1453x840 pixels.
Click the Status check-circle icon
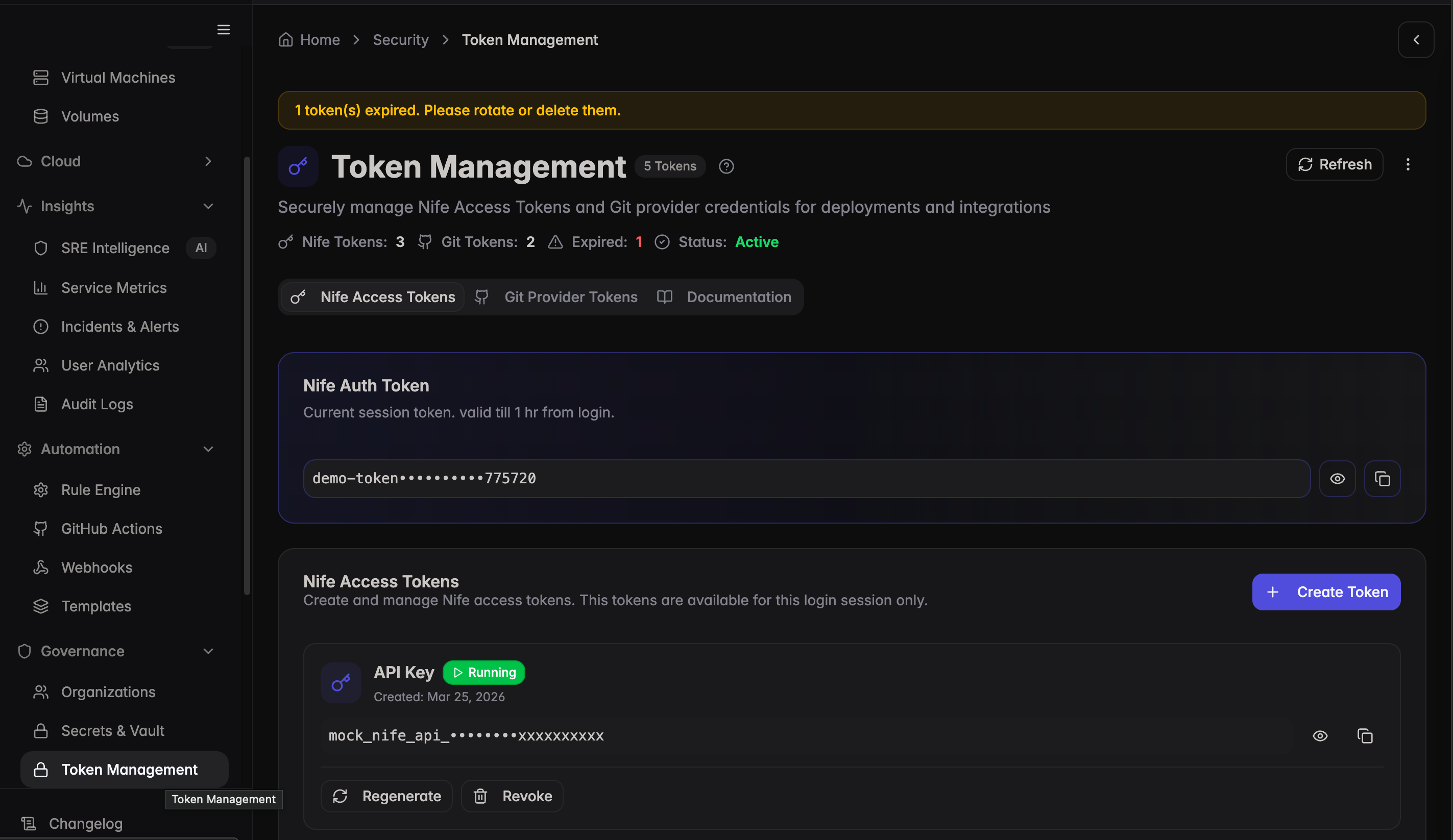pyautogui.click(x=662, y=242)
